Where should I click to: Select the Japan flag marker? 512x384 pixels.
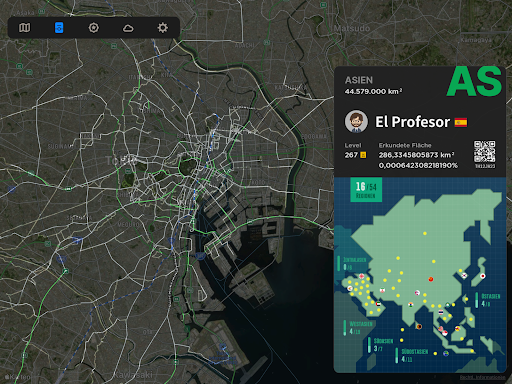click(x=482, y=276)
